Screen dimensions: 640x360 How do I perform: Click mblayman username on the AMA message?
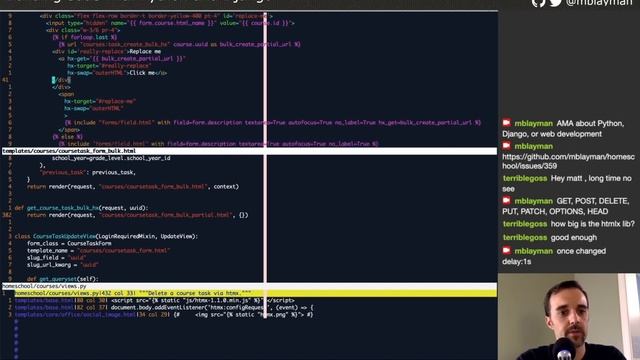(533, 123)
